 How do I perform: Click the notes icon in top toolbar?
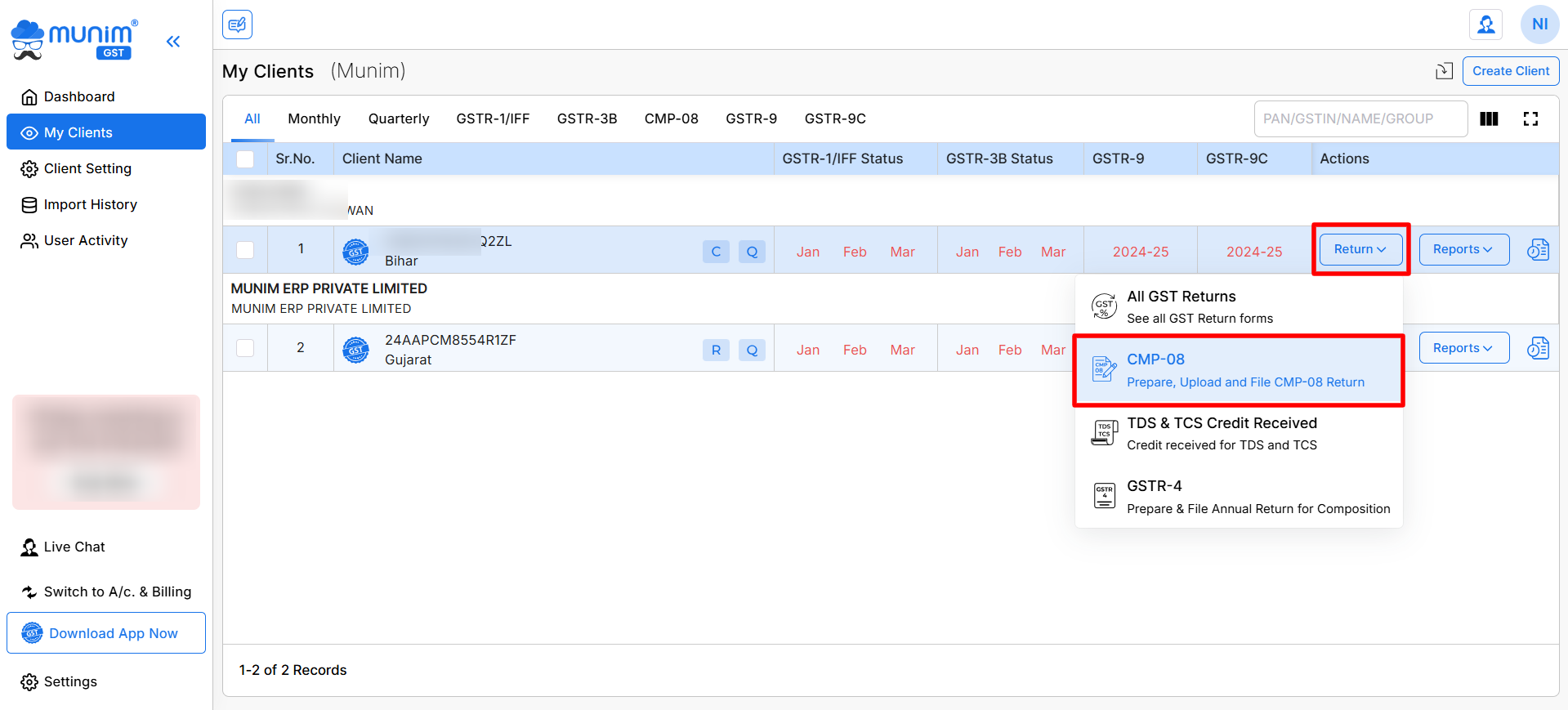(237, 25)
